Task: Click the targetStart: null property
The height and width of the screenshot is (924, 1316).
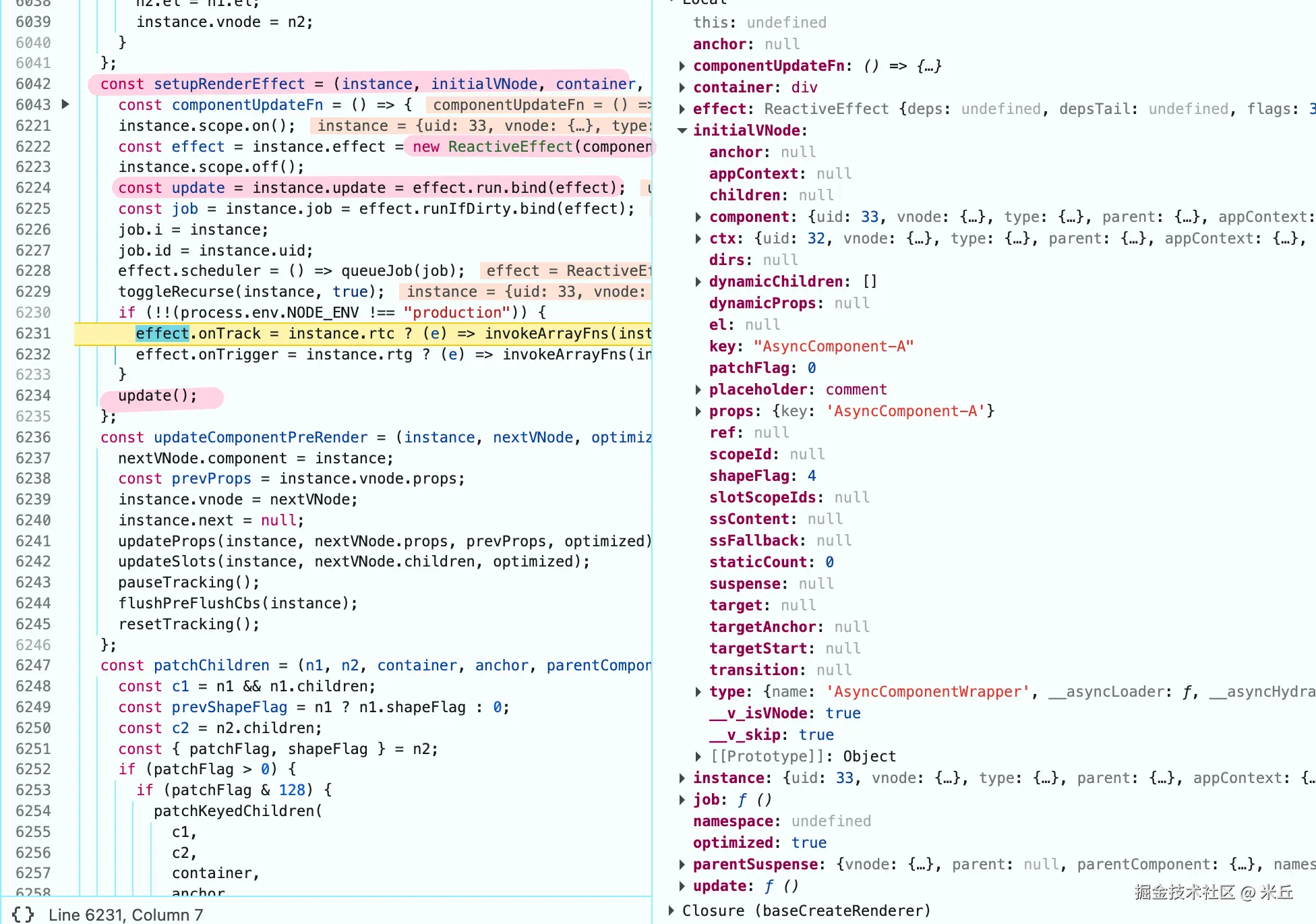Action: 785,649
